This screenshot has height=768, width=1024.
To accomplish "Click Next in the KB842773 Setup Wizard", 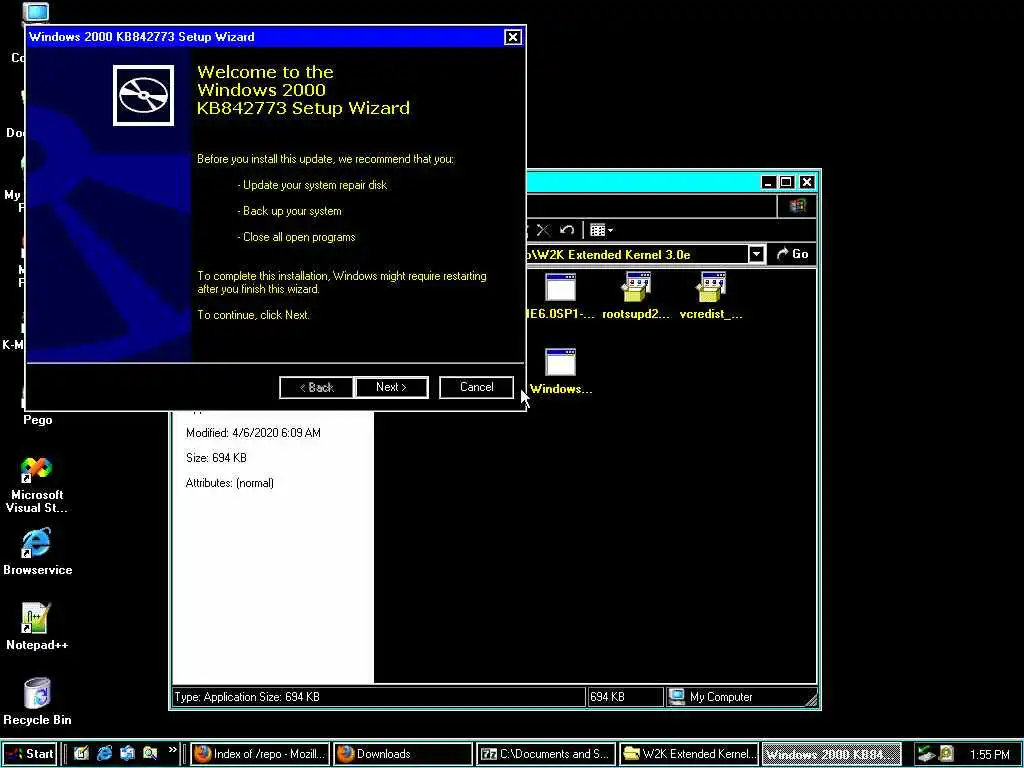I will pos(391,387).
